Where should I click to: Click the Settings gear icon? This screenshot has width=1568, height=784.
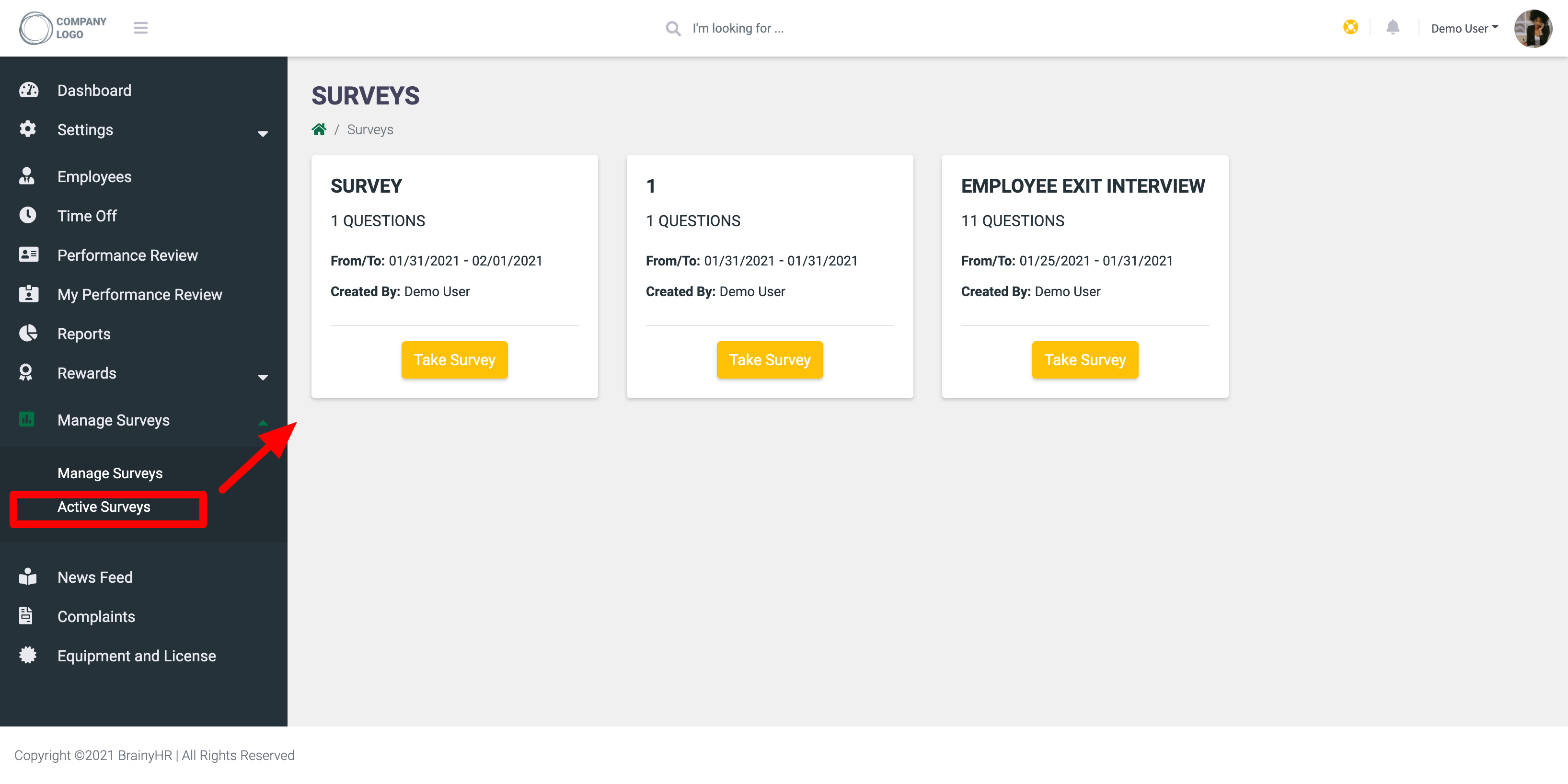[x=28, y=129]
